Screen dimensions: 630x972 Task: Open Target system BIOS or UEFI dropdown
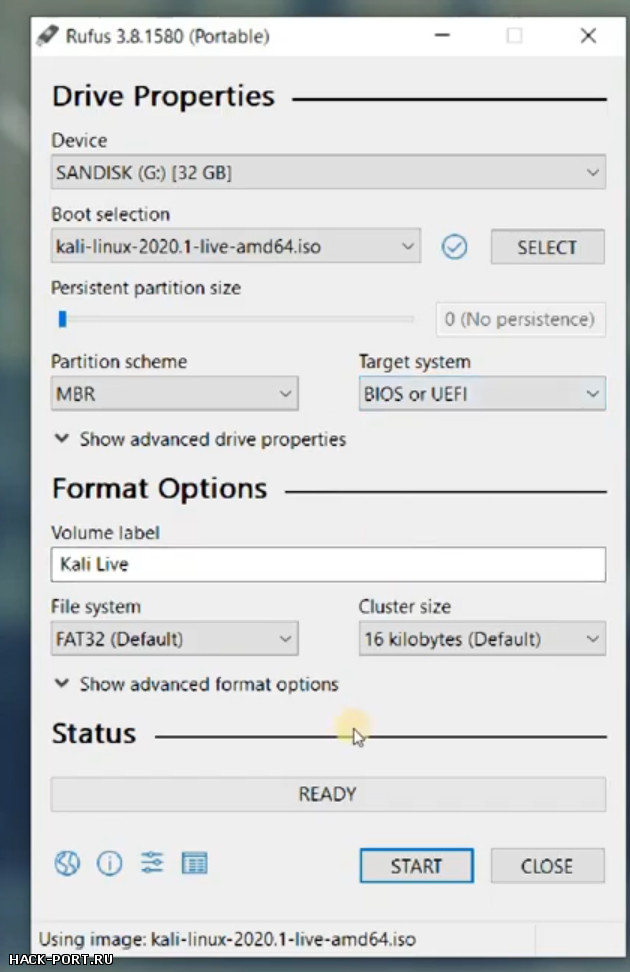point(482,393)
